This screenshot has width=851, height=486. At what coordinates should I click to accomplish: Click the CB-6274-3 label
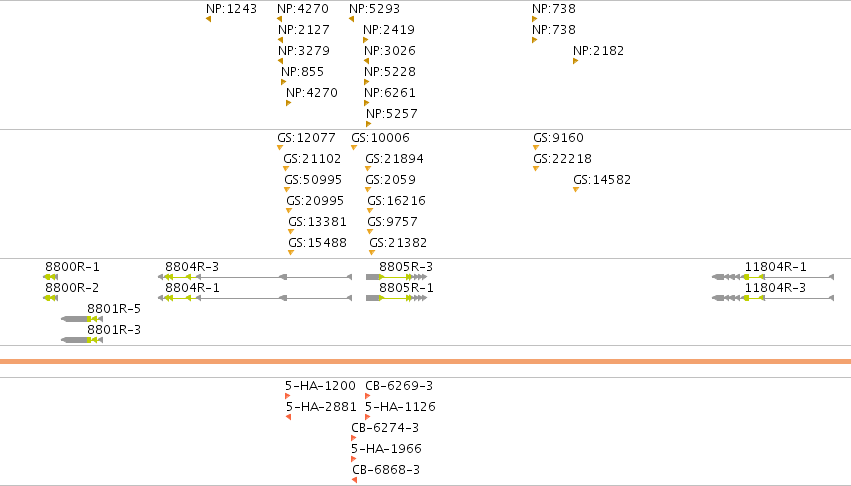(x=385, y=428)
